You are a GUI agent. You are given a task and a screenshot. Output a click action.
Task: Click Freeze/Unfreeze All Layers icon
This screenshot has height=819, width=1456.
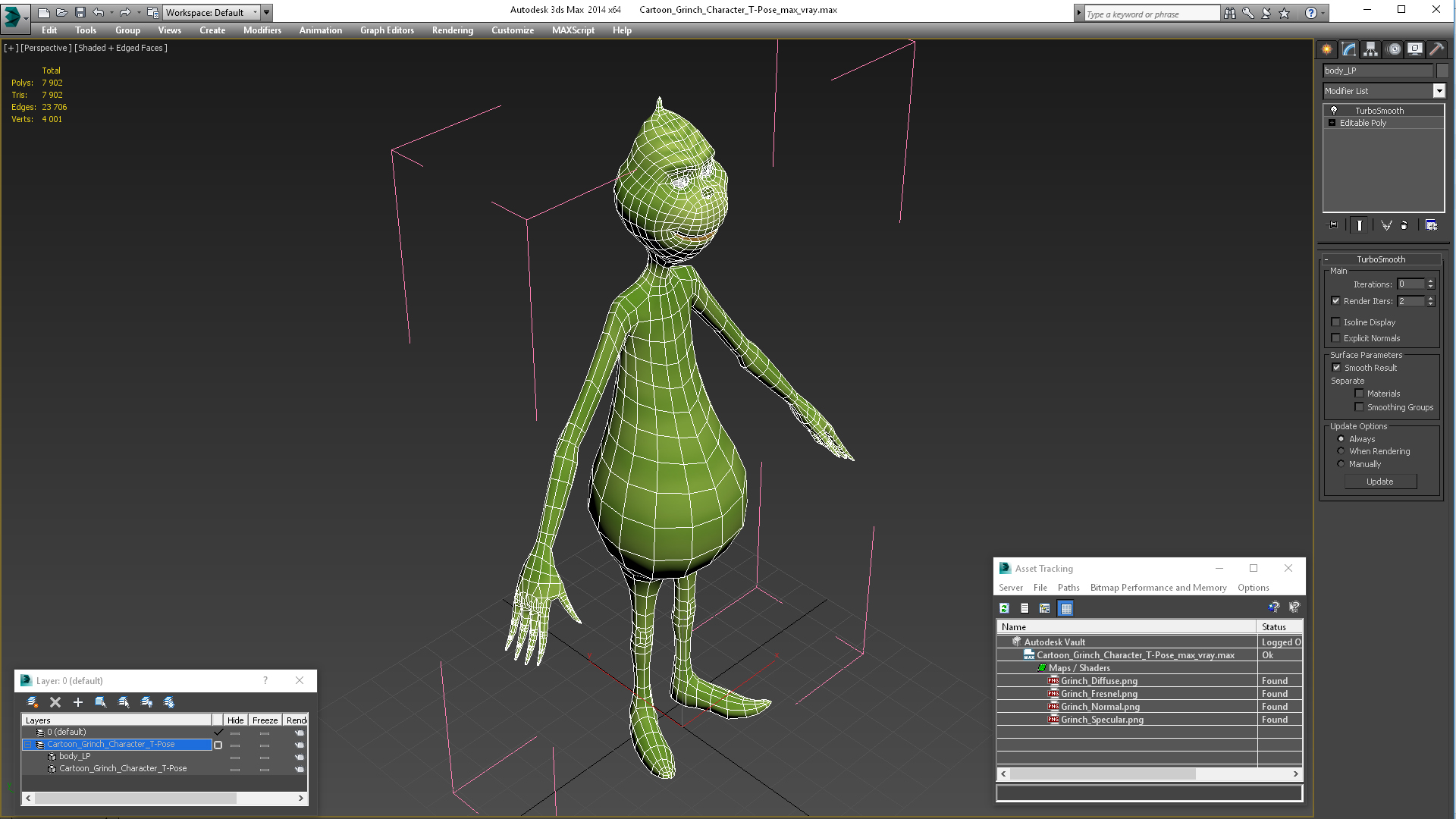pyautogui.click(x=169, y=702)
